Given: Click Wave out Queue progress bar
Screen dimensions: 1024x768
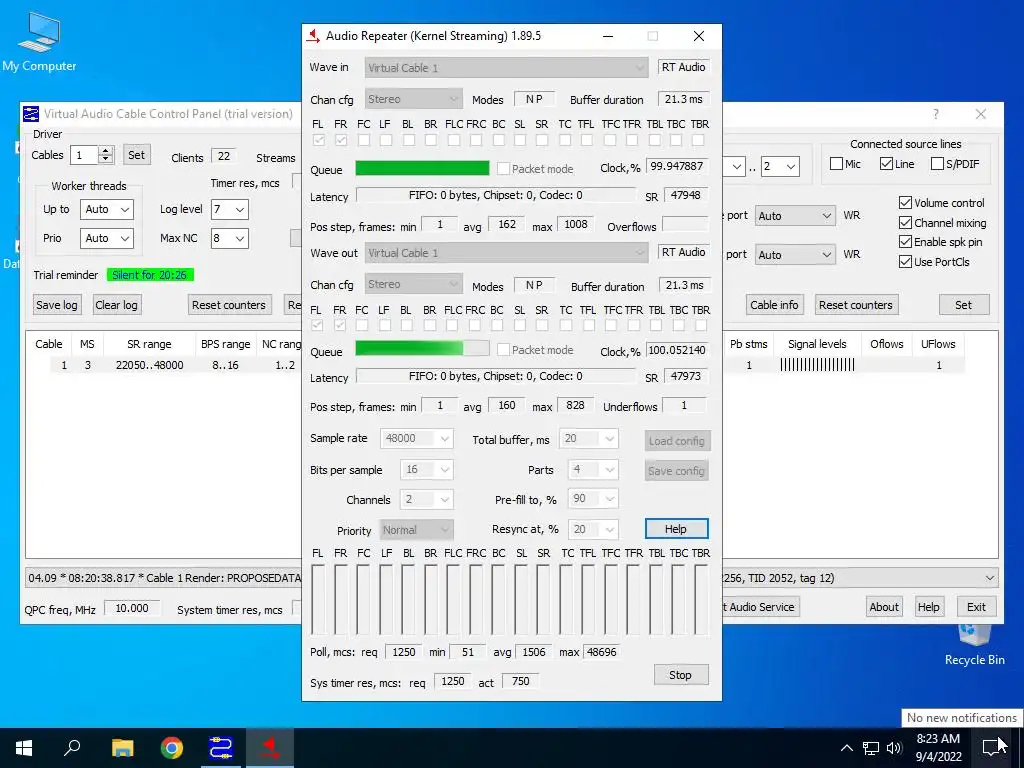Looking at the screenshot, I should click(x=423, y=348).
